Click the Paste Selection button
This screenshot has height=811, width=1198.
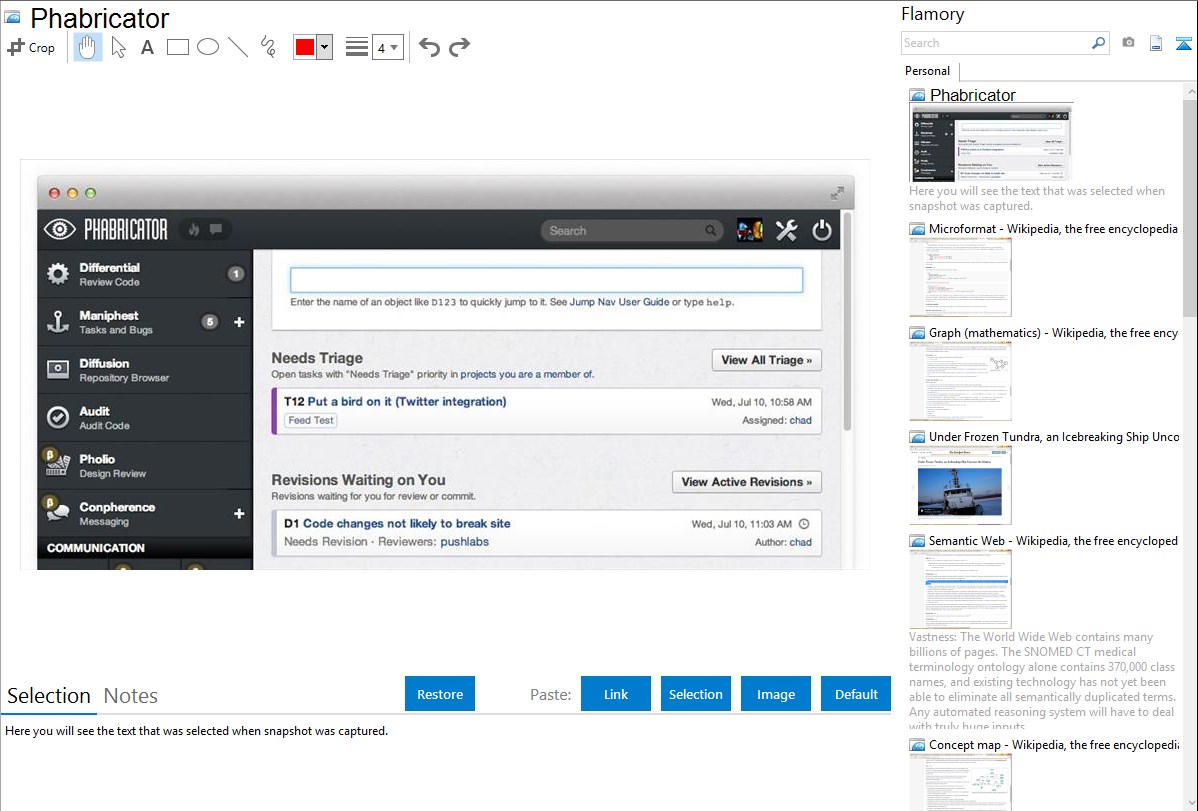(x=696, y=694)
